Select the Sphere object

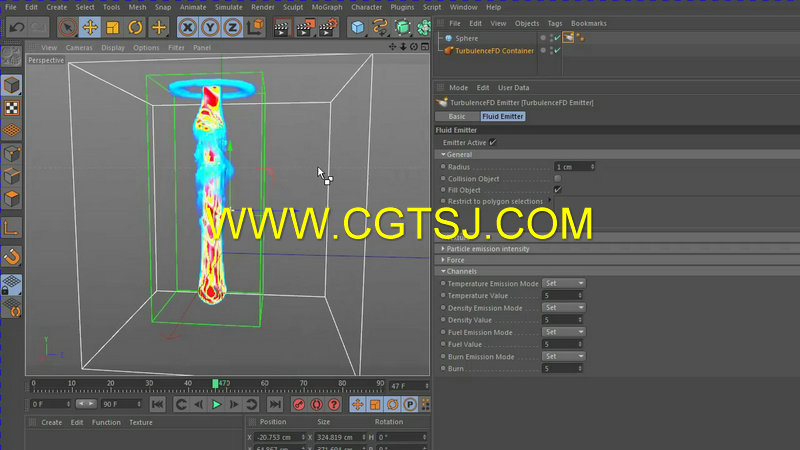[x=466, y=38]
